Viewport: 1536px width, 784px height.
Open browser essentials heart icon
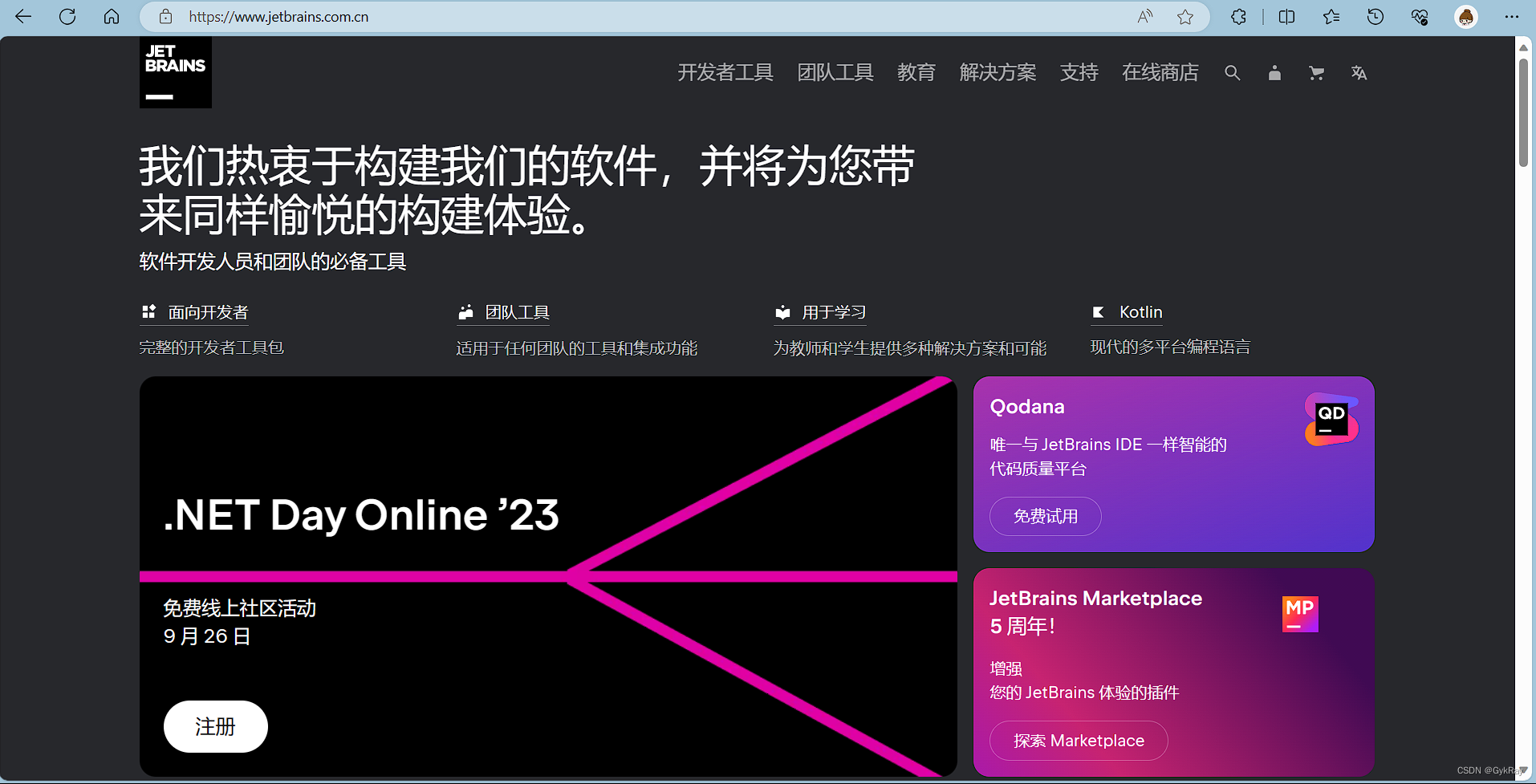(x=1420, y=16)
